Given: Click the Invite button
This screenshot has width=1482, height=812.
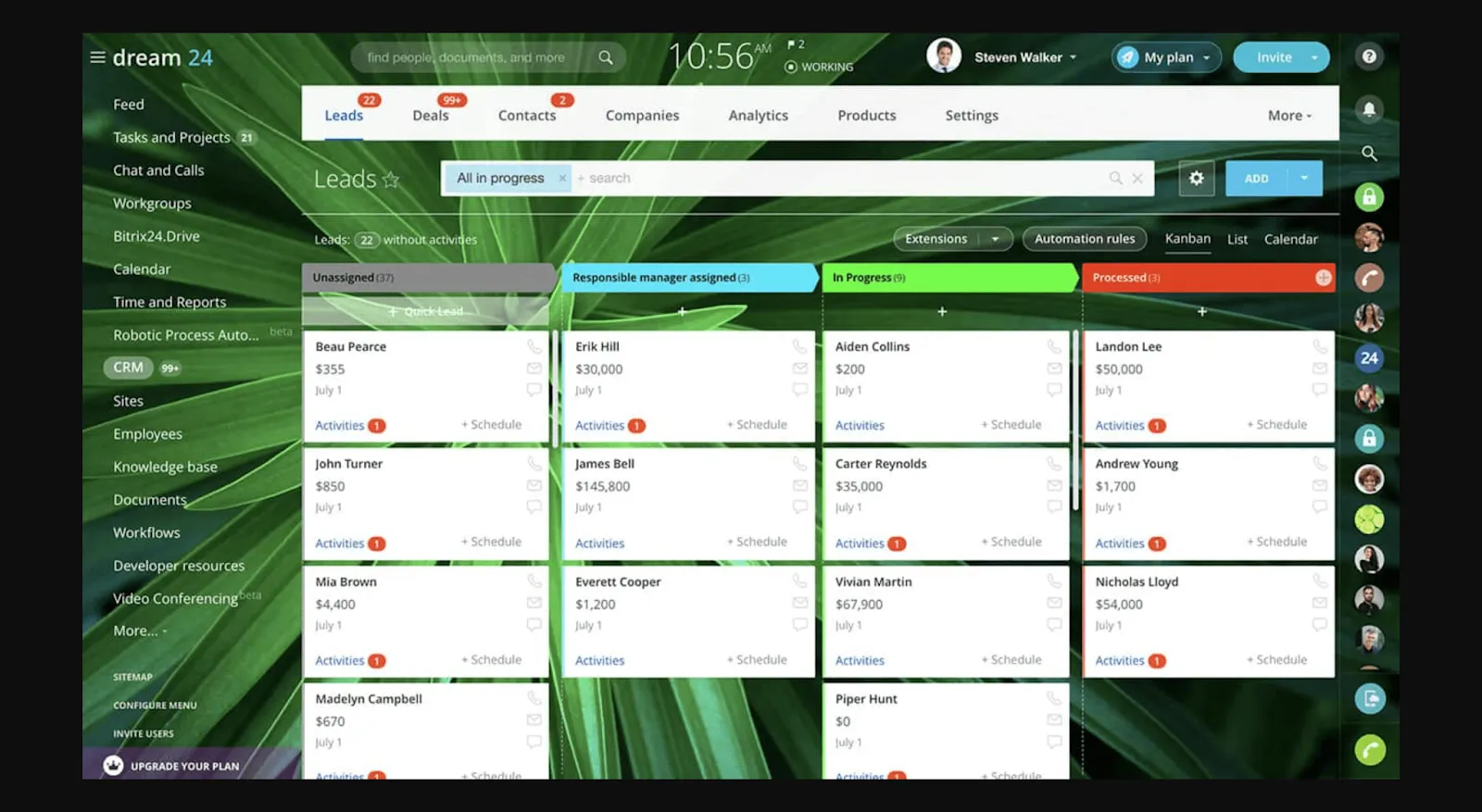Looking at the screenshot, I should point(1274,57).
